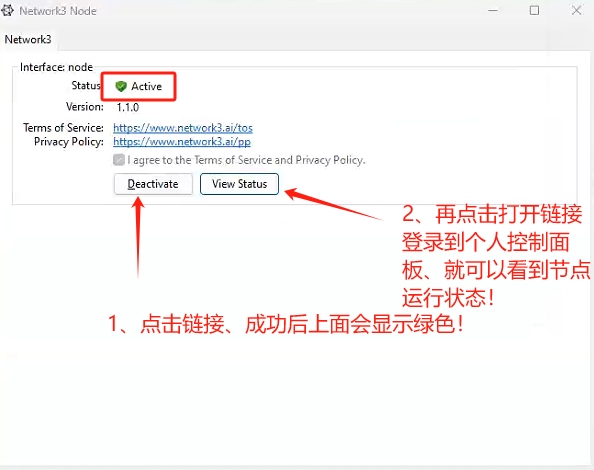Click the Privacy Policy: label

69,142
